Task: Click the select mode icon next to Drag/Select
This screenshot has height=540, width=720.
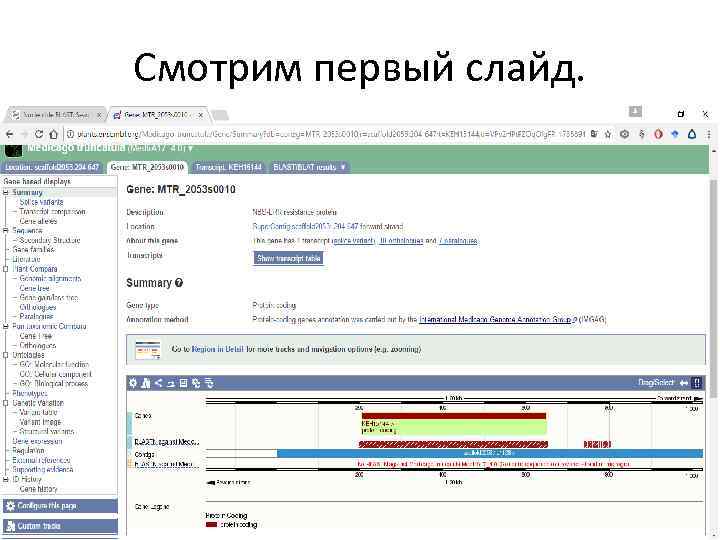Action: [x=697, y=383]
